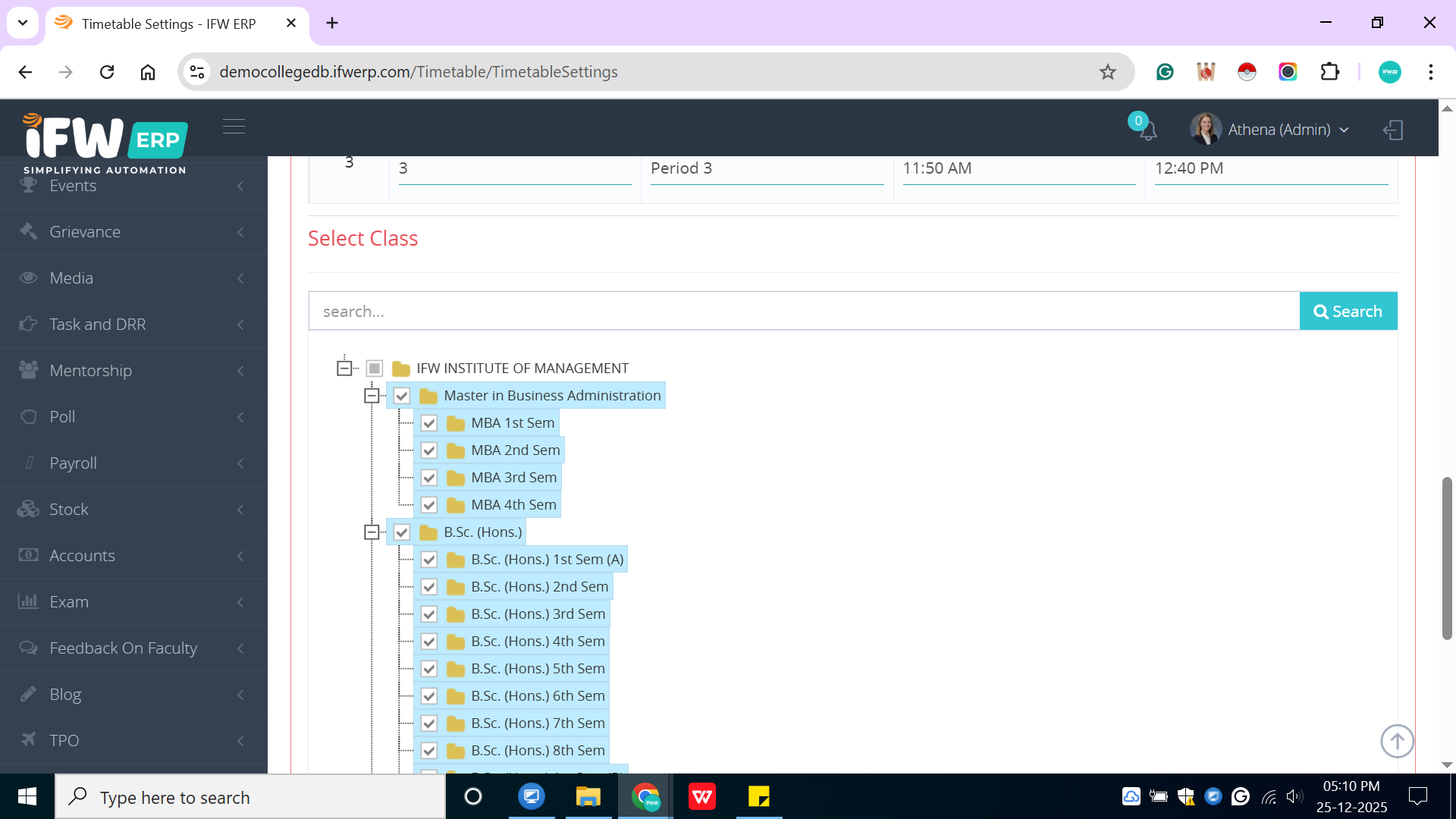Viewport: 1456px width, 819px height.
Task: Select the MBA 4th Sem tree item
Action: click(x=513, y=505)
